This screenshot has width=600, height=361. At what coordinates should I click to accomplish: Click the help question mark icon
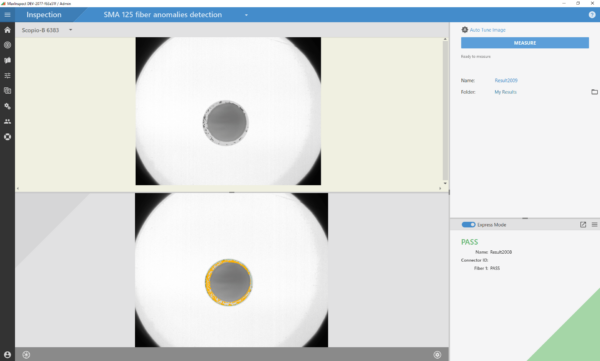tap(592, 15)
